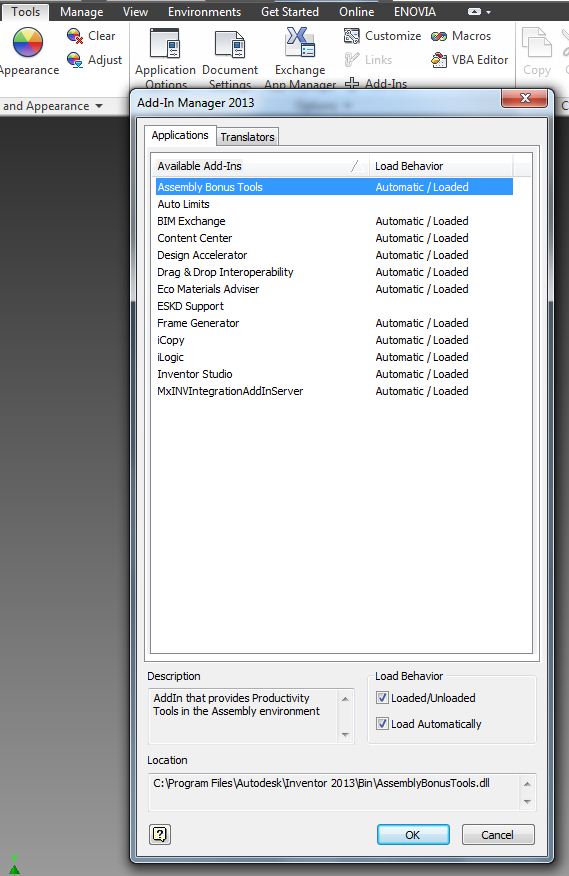Open the Macros tool
This screenshot has width=569, height=876.
(461, 36)
